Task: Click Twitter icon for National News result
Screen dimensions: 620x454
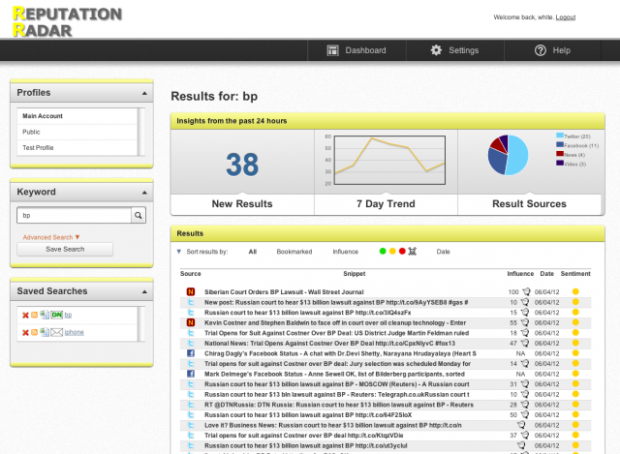Action: (x=191, y=343)
